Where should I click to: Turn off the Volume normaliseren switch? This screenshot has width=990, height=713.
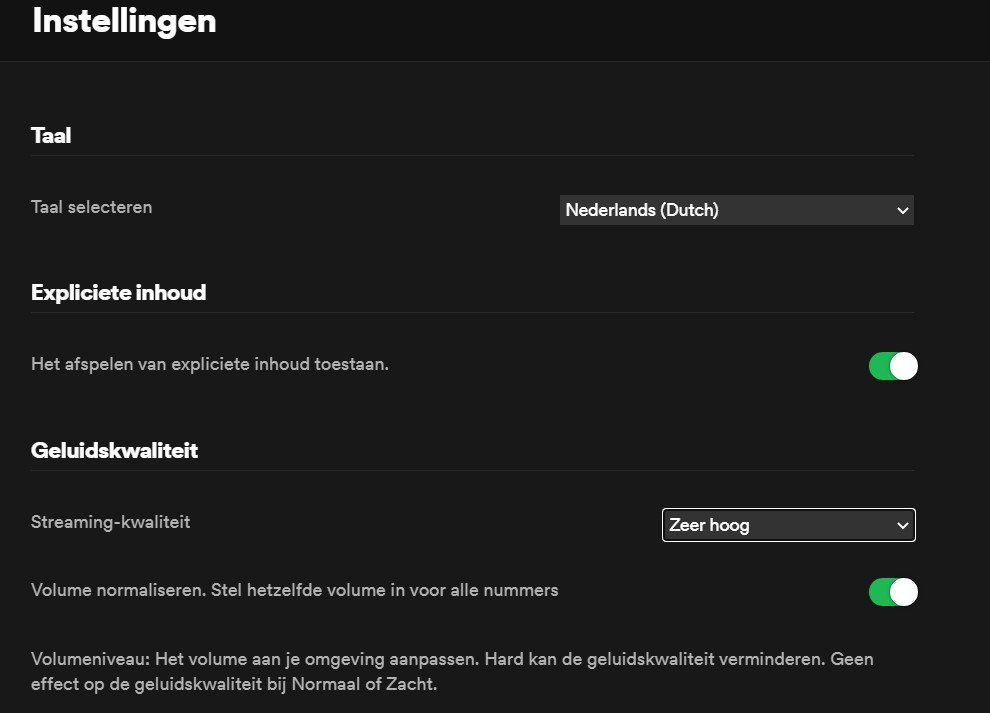[893, 592]
